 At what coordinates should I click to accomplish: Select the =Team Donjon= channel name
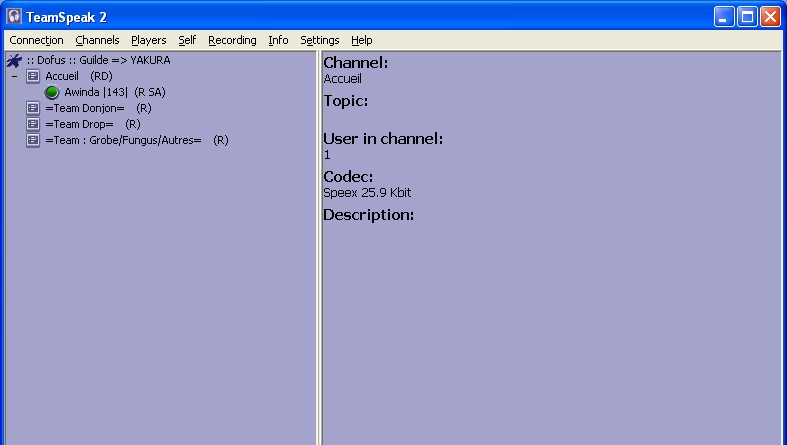[x=85, y=108]
